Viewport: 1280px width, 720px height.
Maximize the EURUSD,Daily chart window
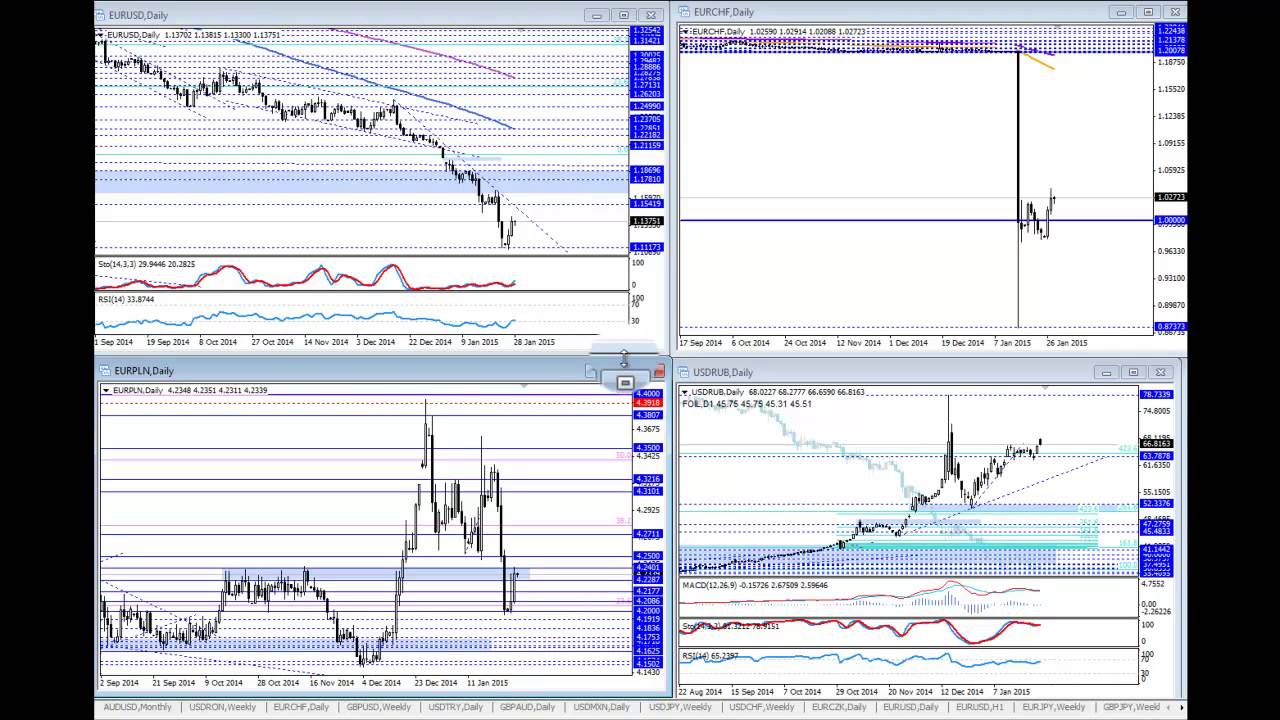(624, 15)
